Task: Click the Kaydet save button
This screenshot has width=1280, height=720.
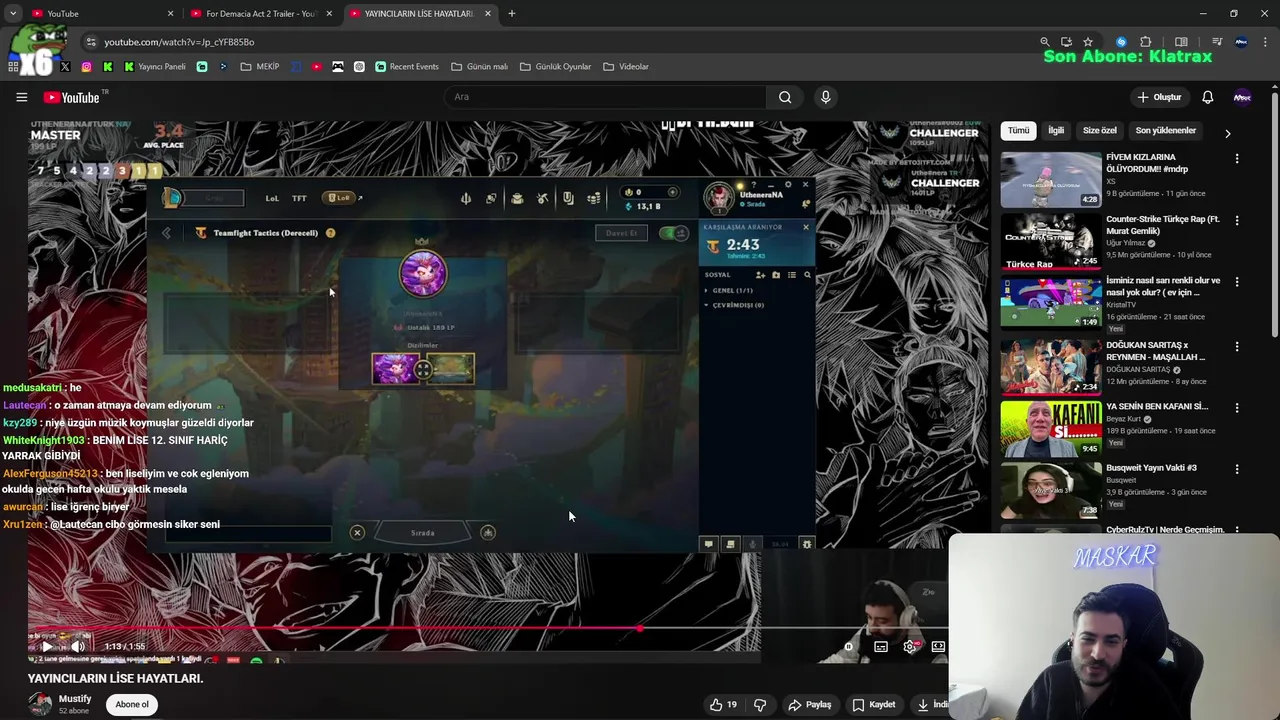Action: pyautogui.click(x=874, y=705)
